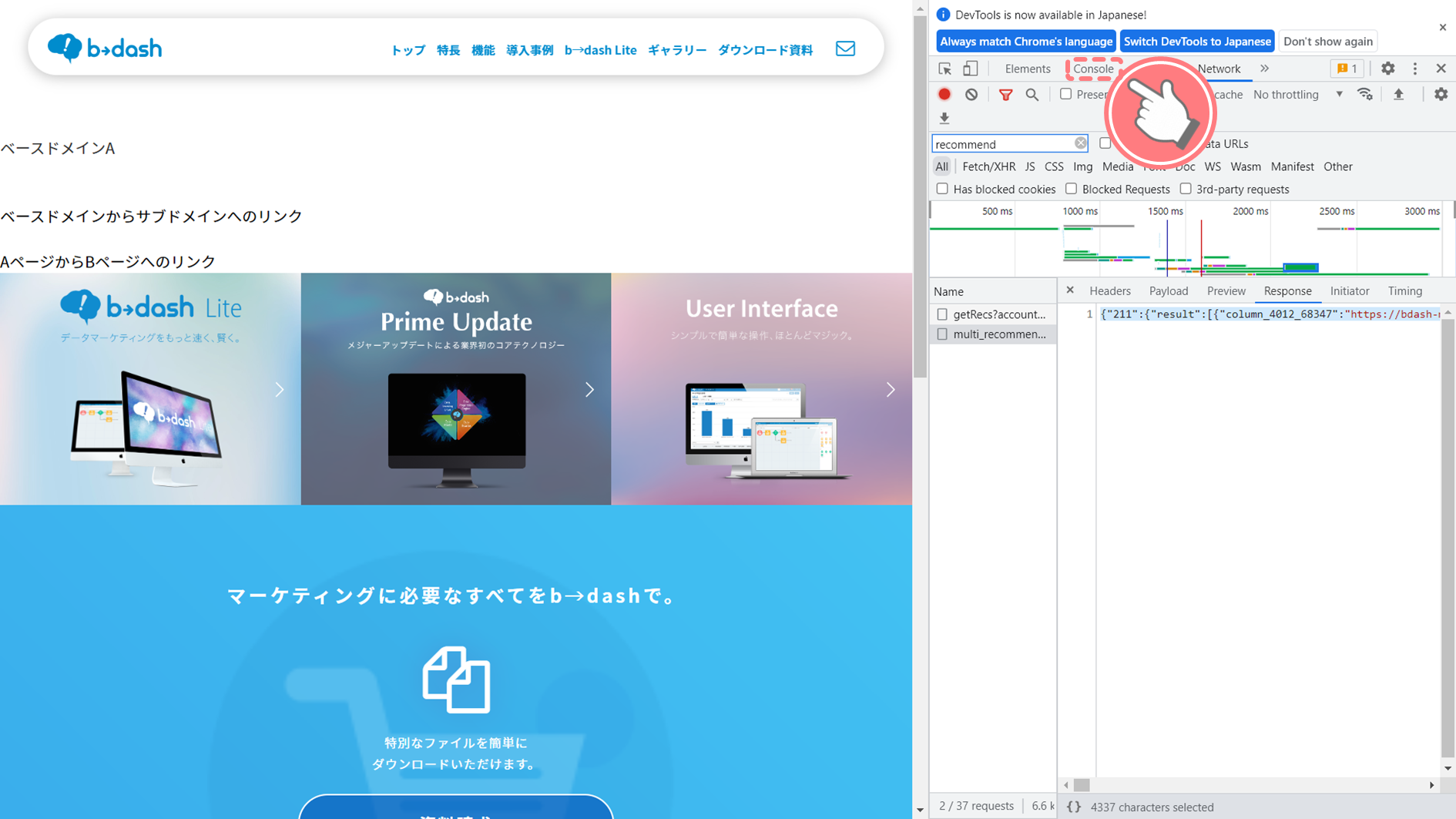The height and width of the screenshot is (819, 1456).
Task: Switch to the Elements tab
Action: click(x=1028, y=69)
